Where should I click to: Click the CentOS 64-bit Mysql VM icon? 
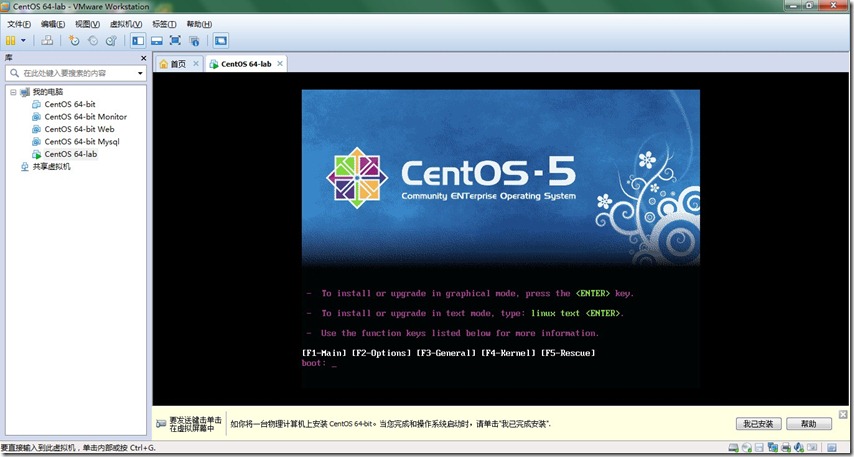tap(36, 142)
